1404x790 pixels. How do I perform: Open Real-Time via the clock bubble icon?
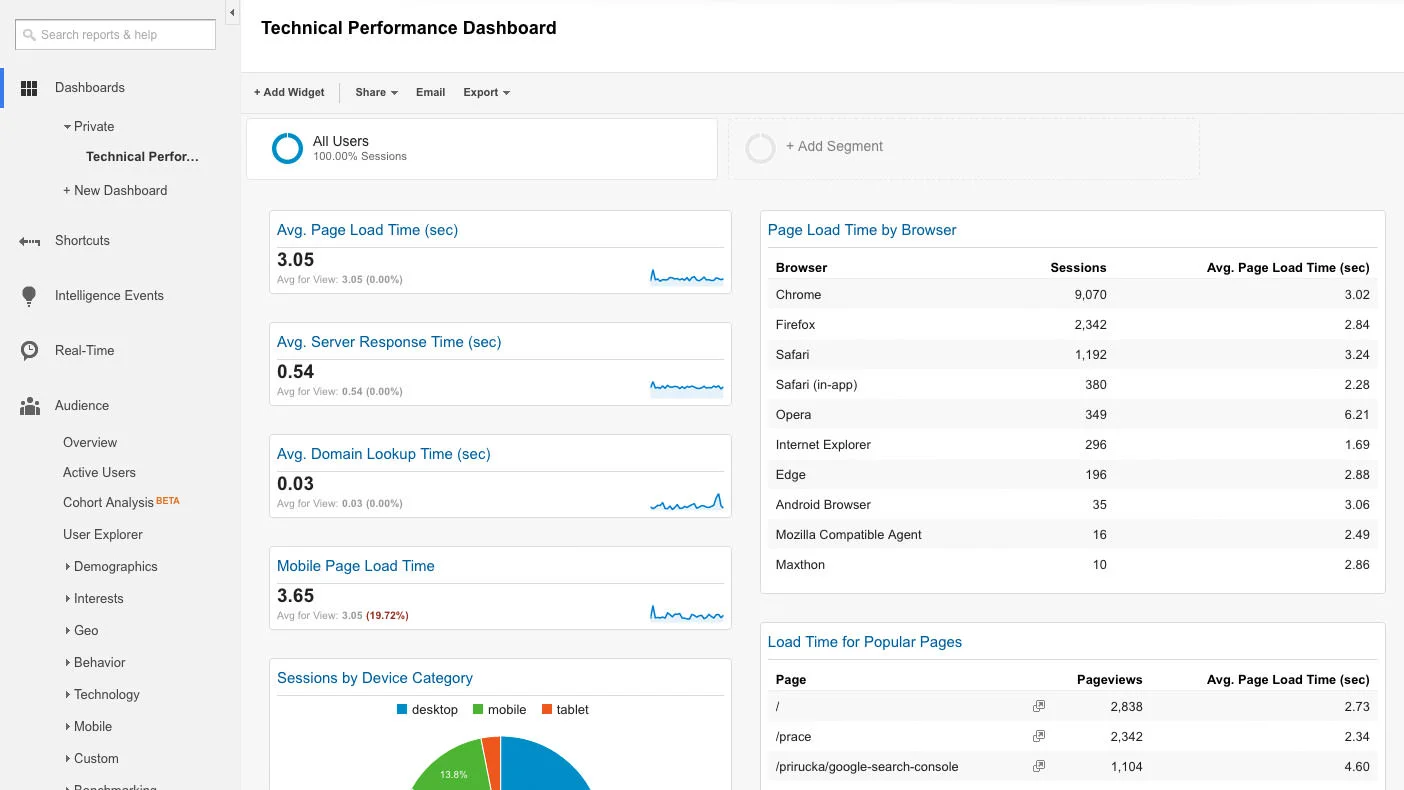(x=28, y=350)
